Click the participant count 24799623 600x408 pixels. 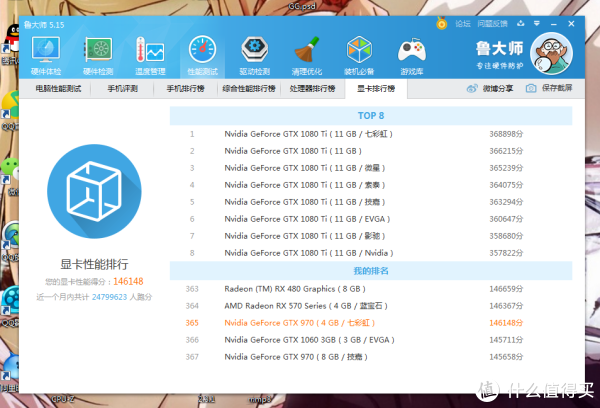pos(109,297)
